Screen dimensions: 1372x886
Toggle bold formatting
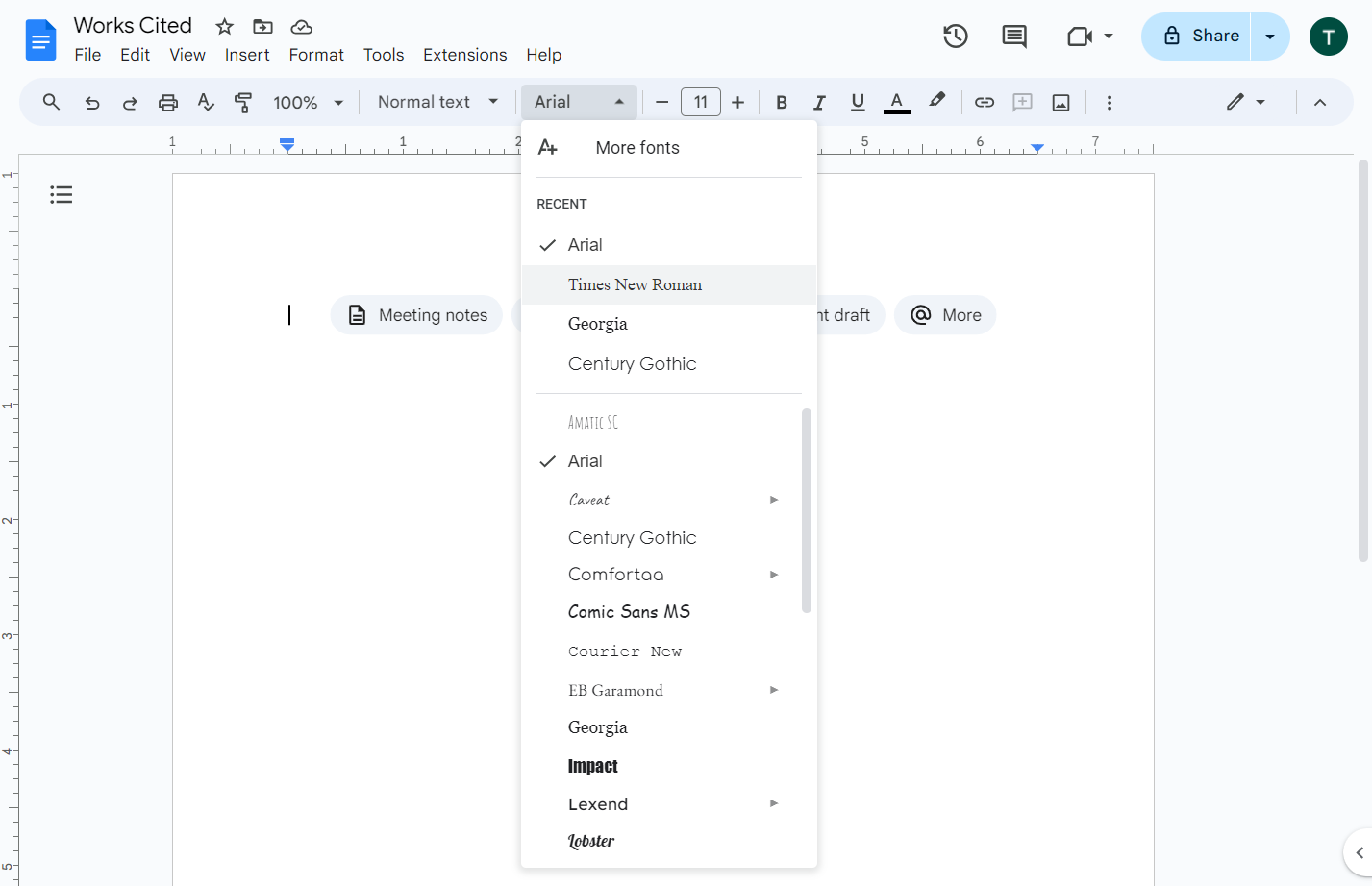(782, 102)
